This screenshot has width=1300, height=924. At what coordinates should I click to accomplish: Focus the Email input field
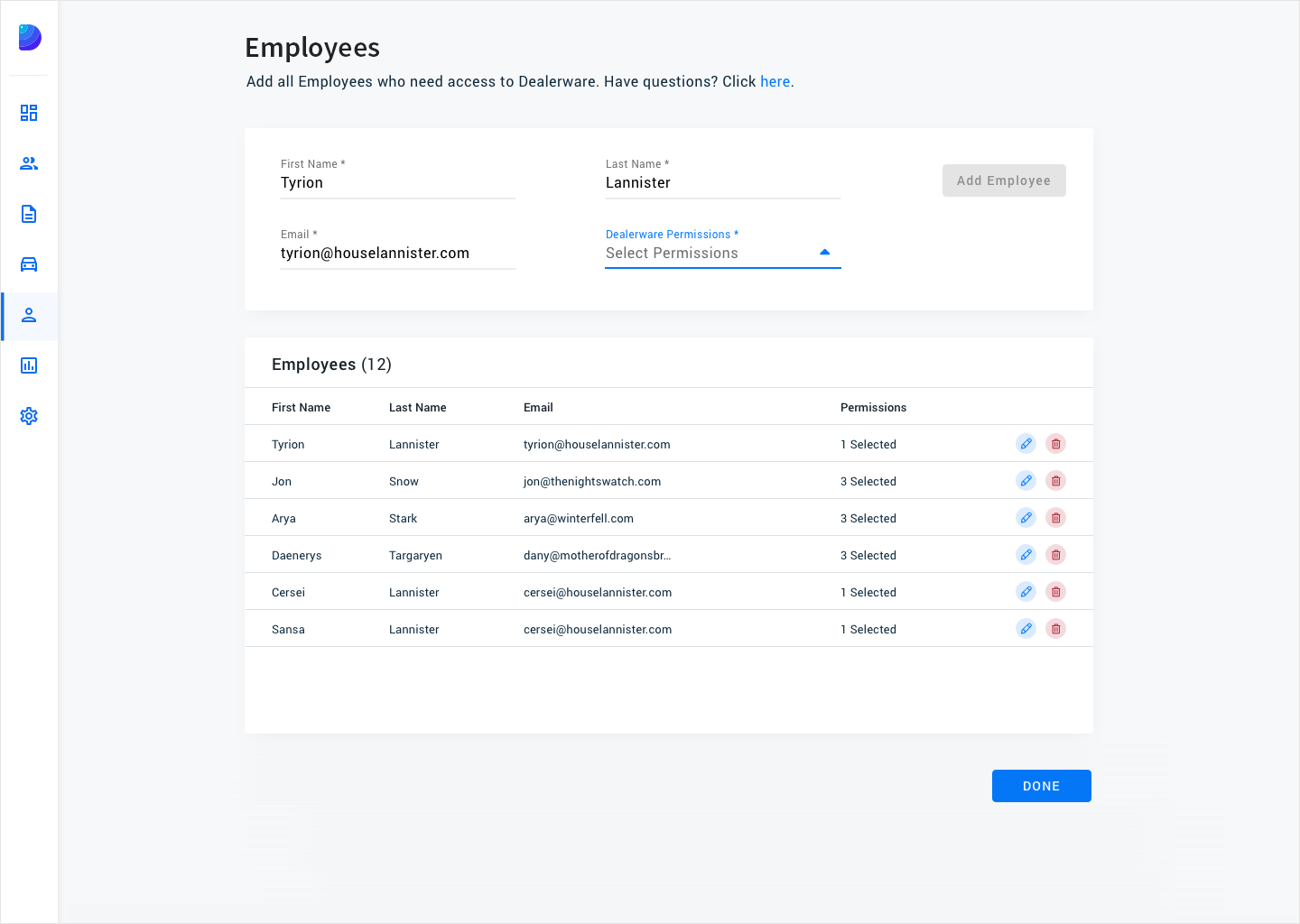click(x=397, y=254)
